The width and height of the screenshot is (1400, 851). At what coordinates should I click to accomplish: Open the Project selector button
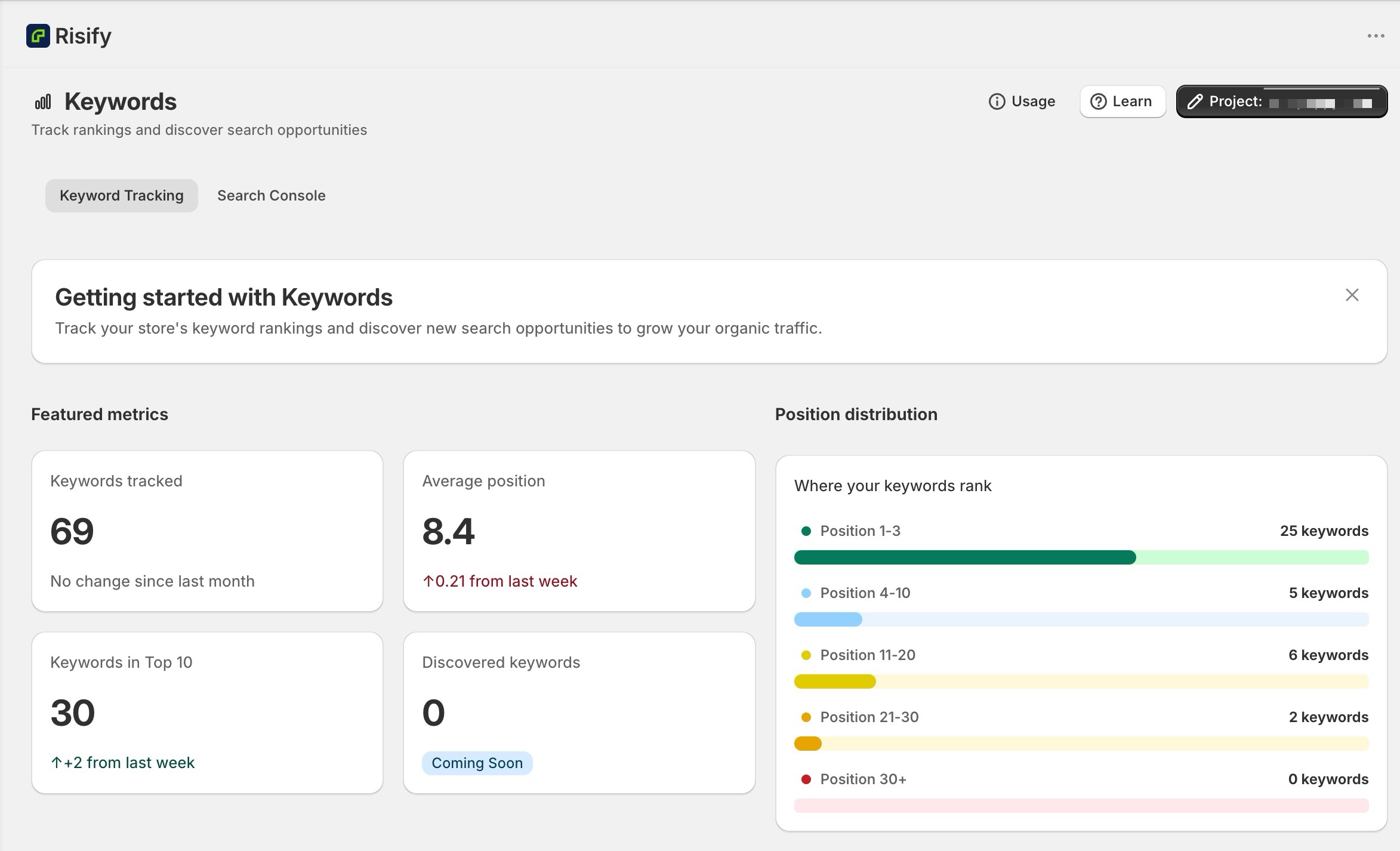tap(1281, 101)
